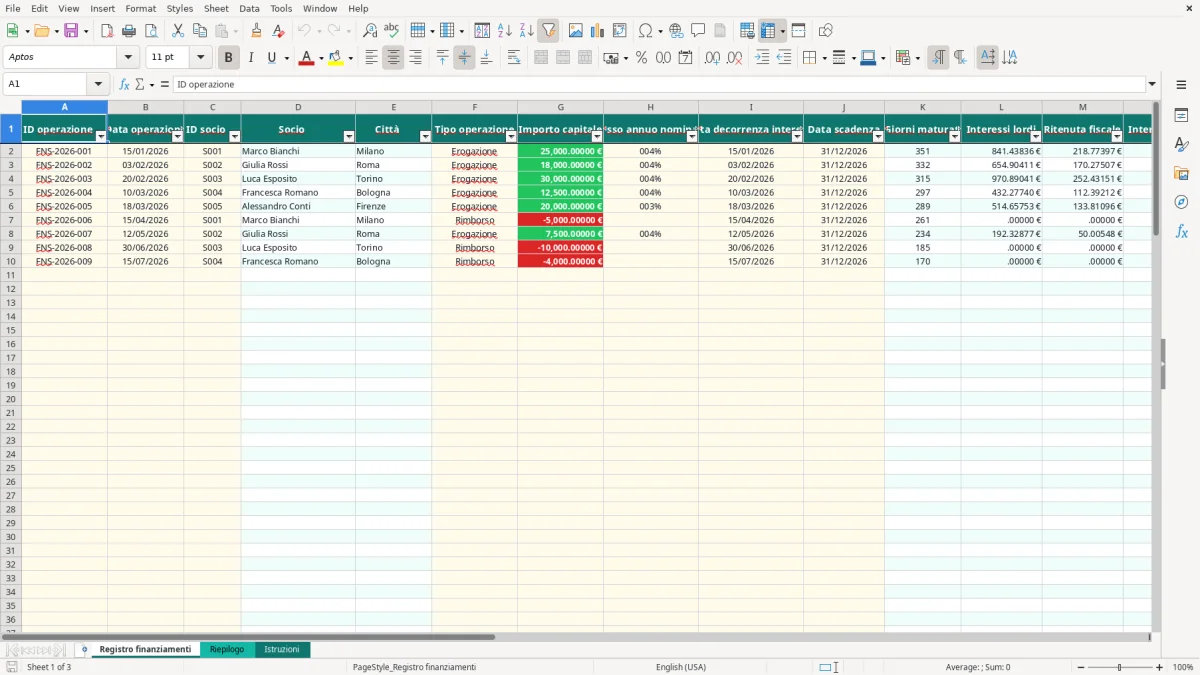Click the zoom slider in the status bar
Viewport: 1200px width, 675px height.
pos(1119,667)
